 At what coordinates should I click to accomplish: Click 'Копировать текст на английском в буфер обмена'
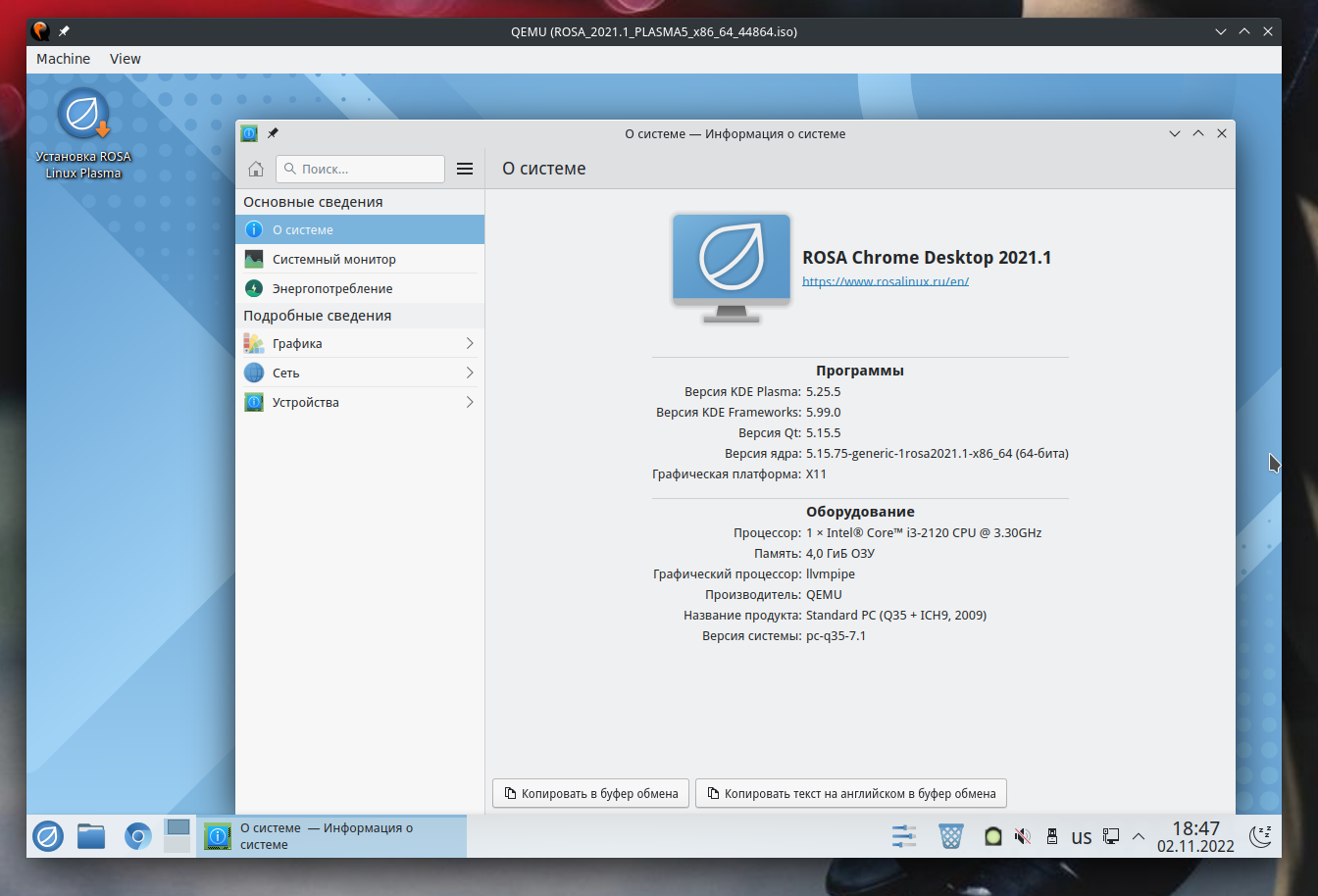851,793
